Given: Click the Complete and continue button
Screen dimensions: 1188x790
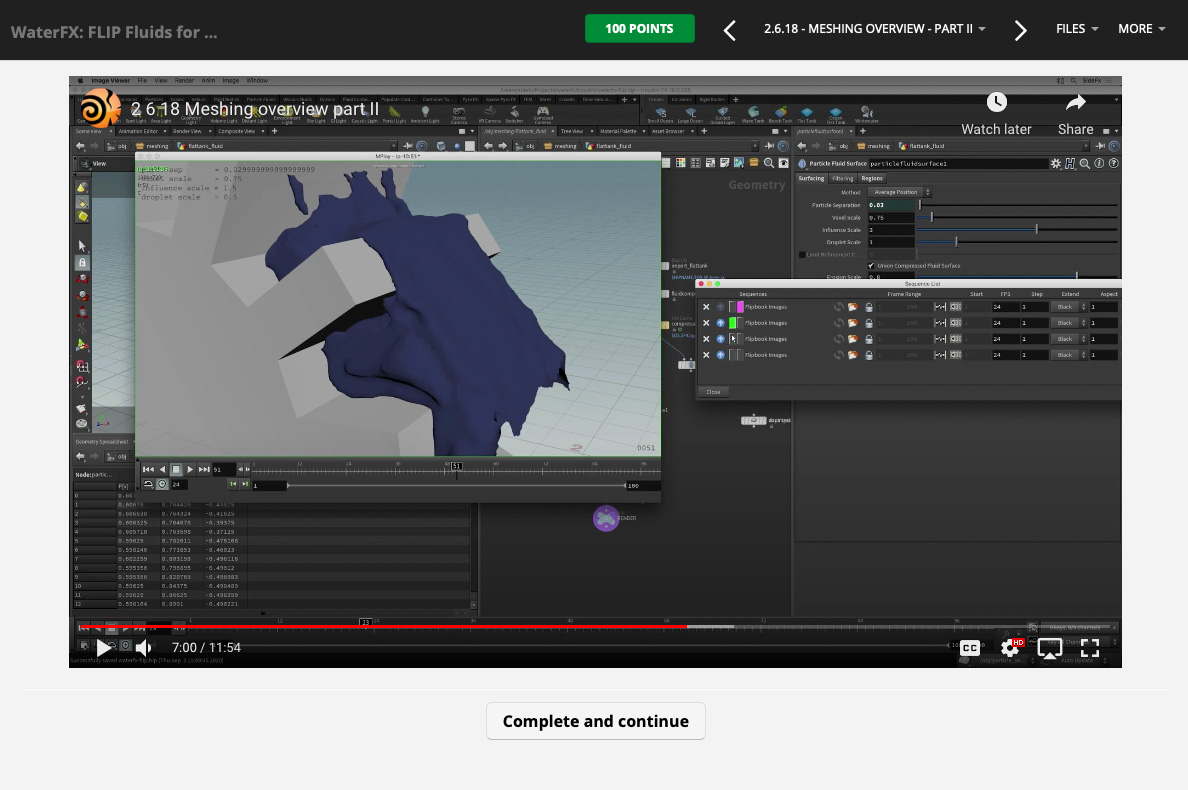Looking at the screenshot, I should 596,721.
